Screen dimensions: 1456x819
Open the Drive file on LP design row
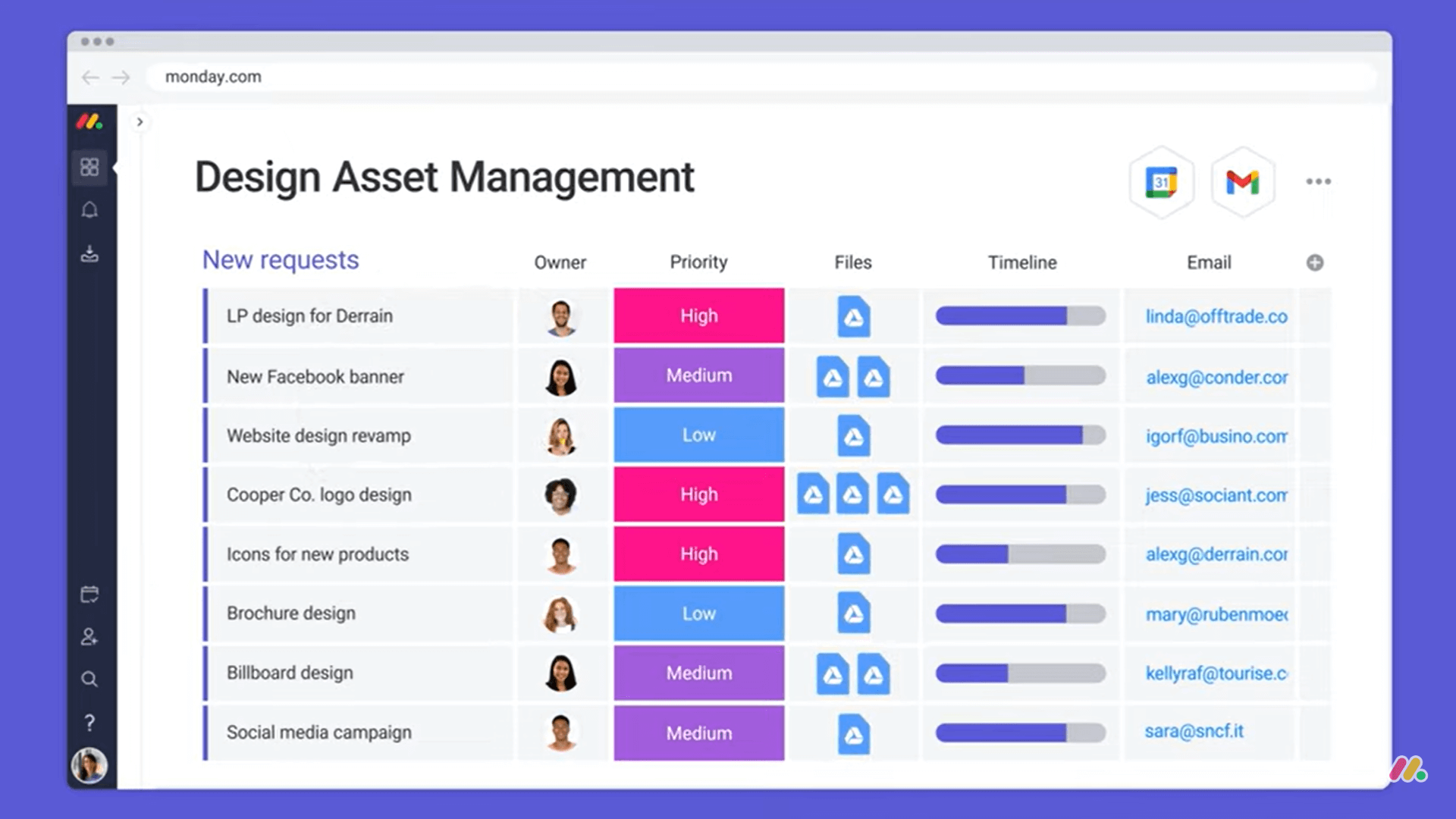coord(853,316)
